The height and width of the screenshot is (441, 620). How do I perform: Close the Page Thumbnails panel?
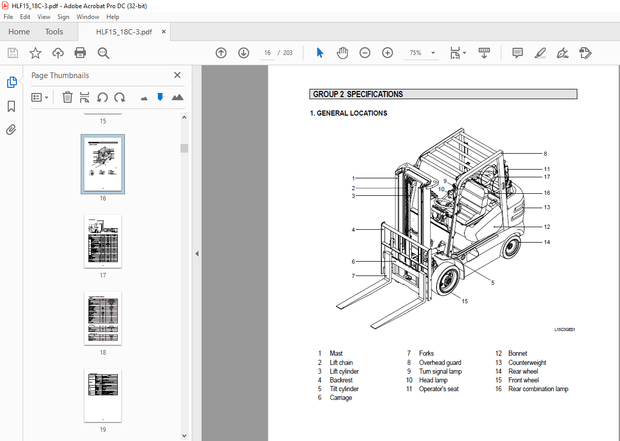click(x=177, y=75)
